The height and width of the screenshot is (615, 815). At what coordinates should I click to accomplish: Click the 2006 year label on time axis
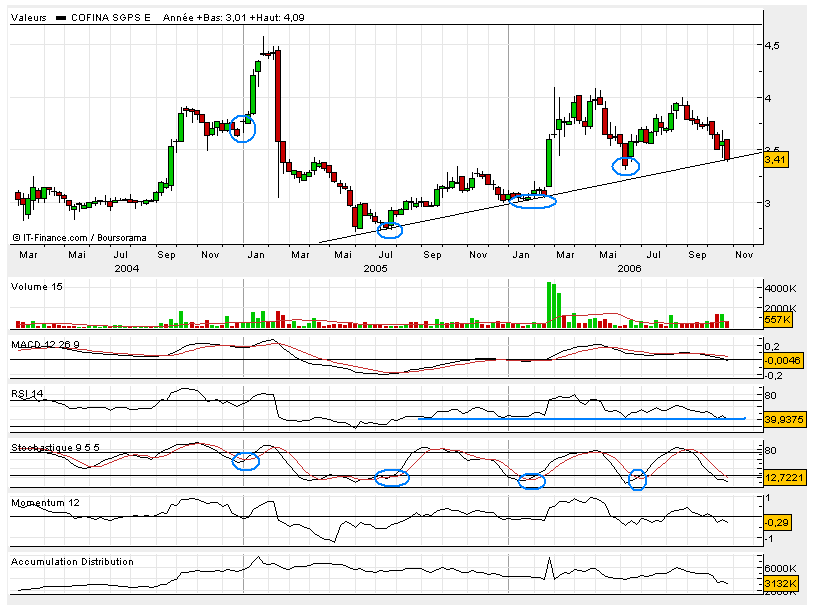(x=629, y=268)
